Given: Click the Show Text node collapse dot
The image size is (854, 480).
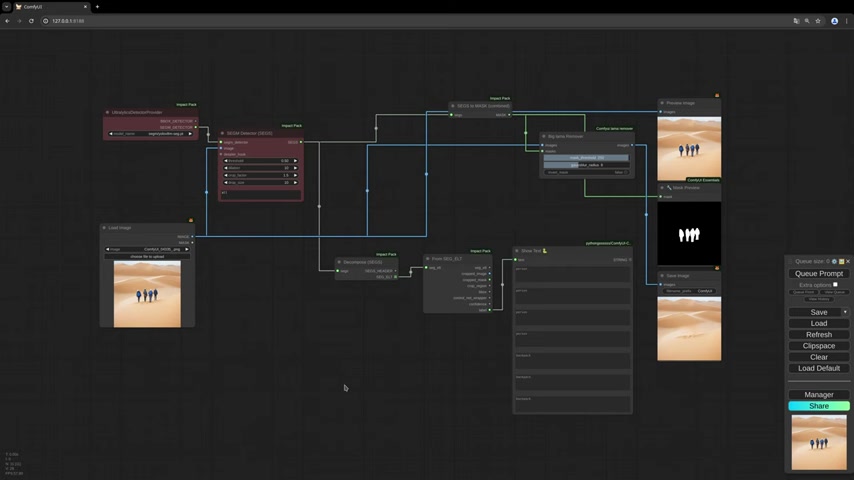Looking at the screenshot, I should pos(518,251).
